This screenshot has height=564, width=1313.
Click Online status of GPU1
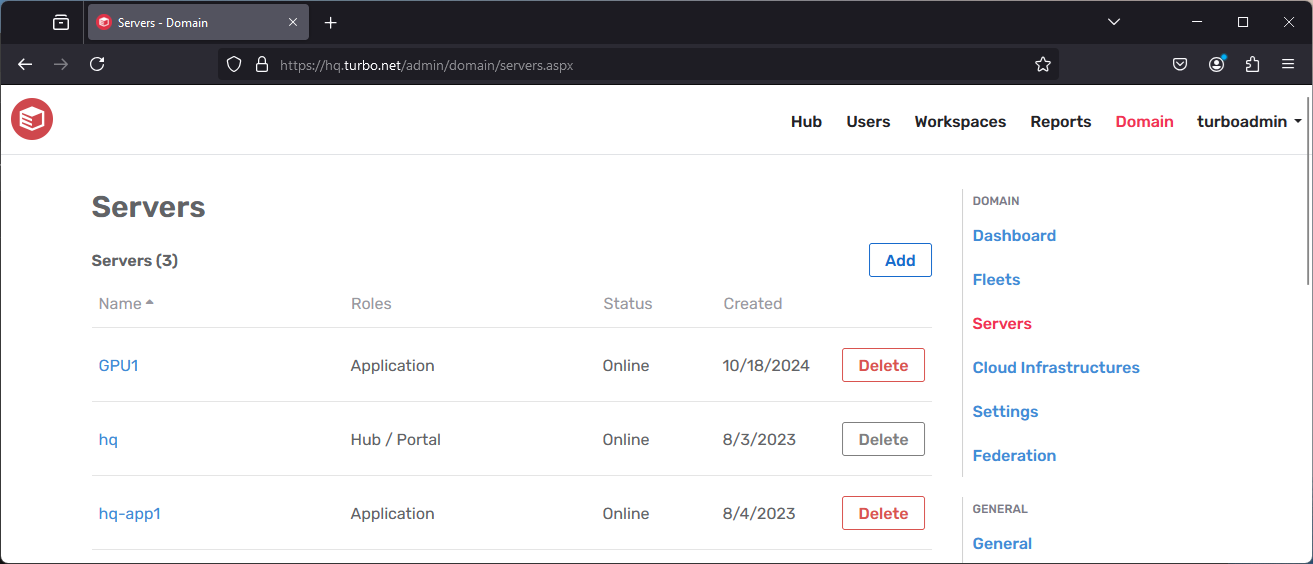(x=626, y=366)
